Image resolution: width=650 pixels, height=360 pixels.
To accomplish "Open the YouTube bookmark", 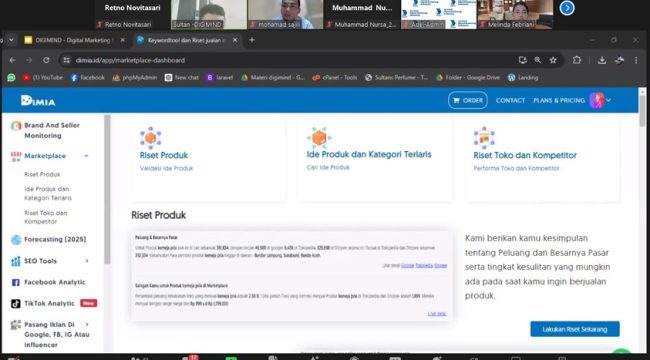I will point(43,78).
